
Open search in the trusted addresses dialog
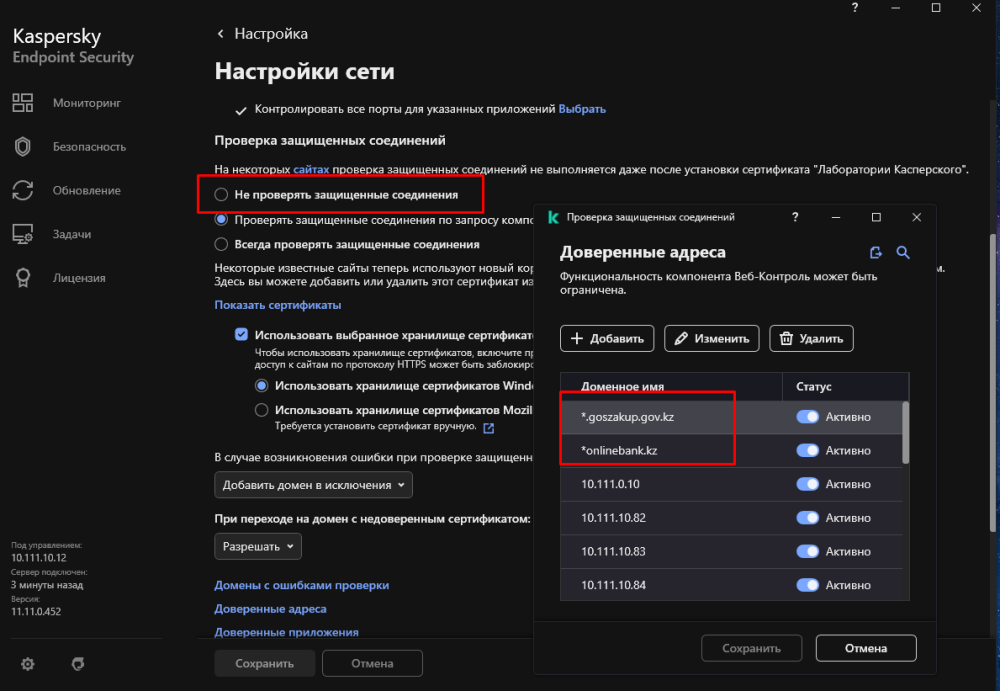pos(903,253)
